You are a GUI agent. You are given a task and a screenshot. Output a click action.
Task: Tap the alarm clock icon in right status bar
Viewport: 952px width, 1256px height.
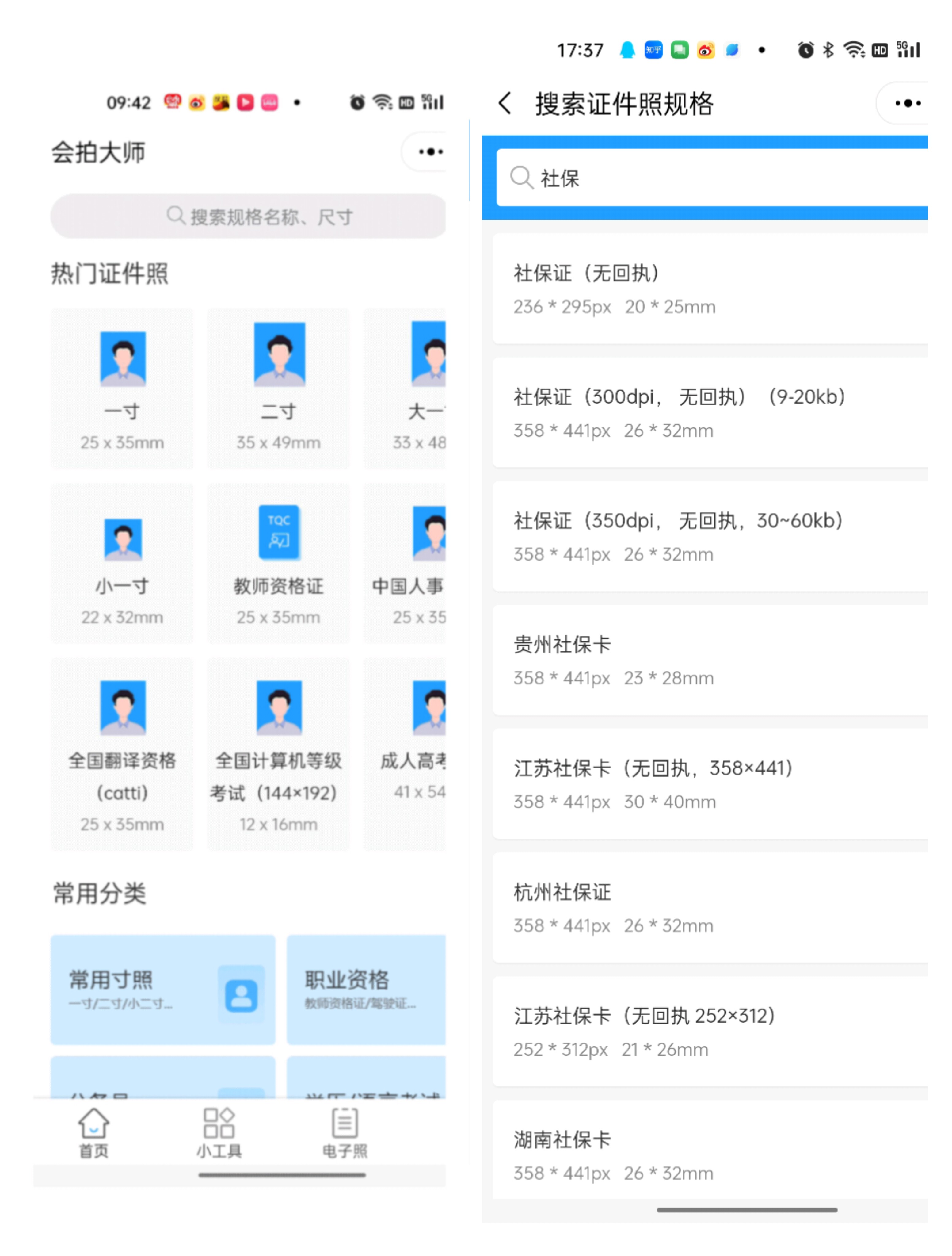805,50
